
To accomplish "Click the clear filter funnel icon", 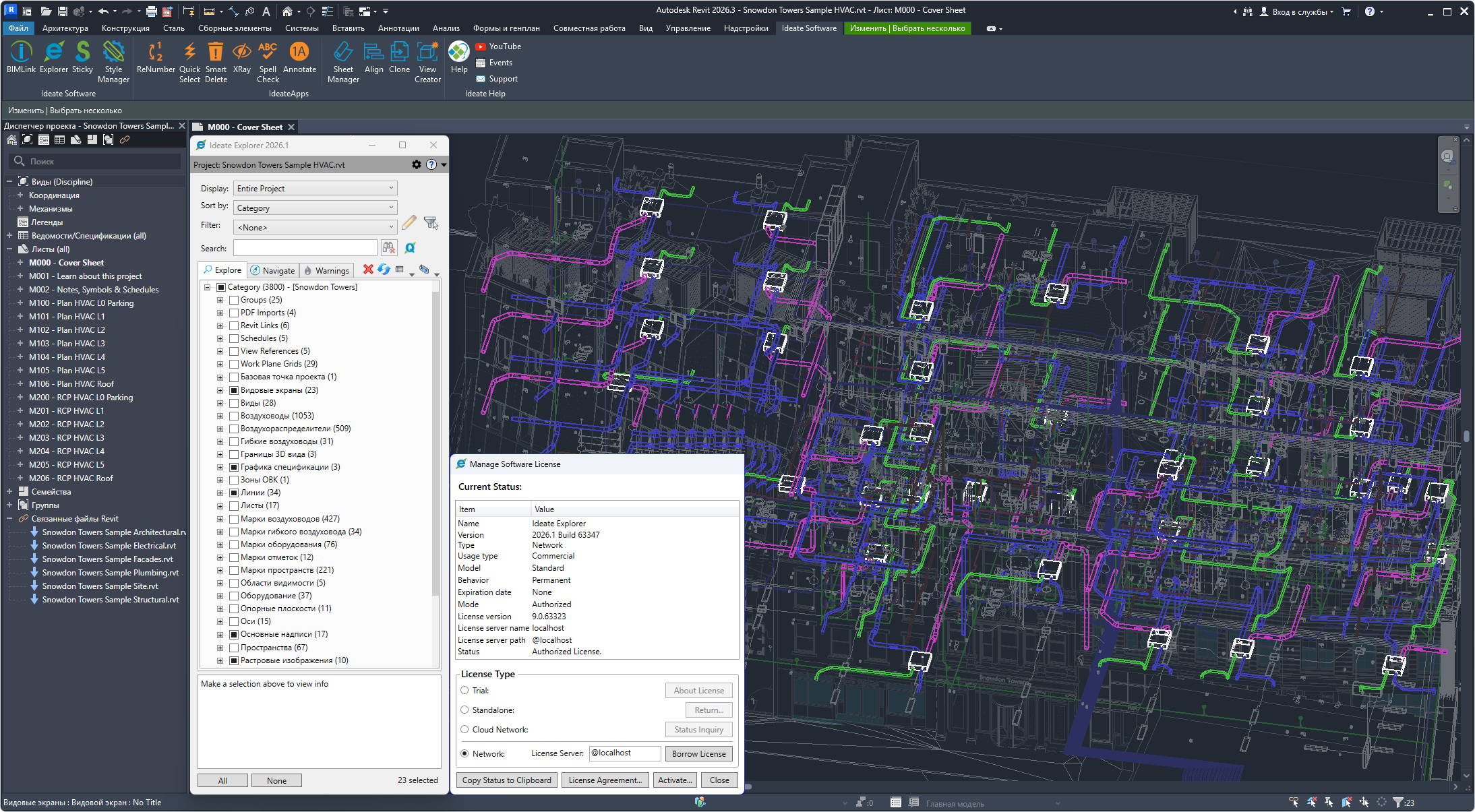I will [x=431, y=223].
